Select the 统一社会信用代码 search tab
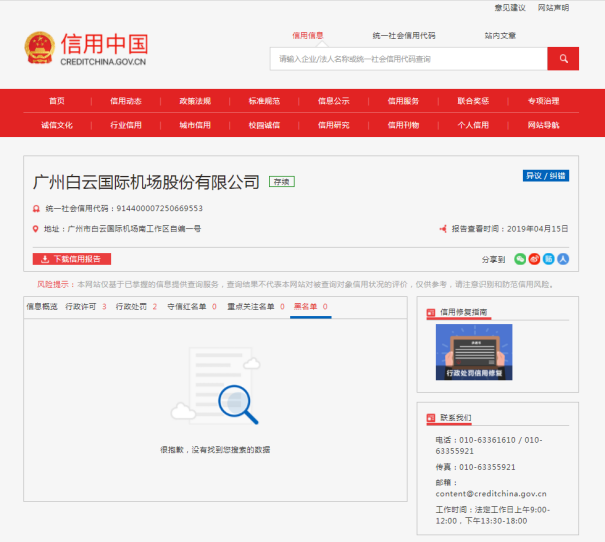This screenshot has width=605, height=542. (404, 35)
